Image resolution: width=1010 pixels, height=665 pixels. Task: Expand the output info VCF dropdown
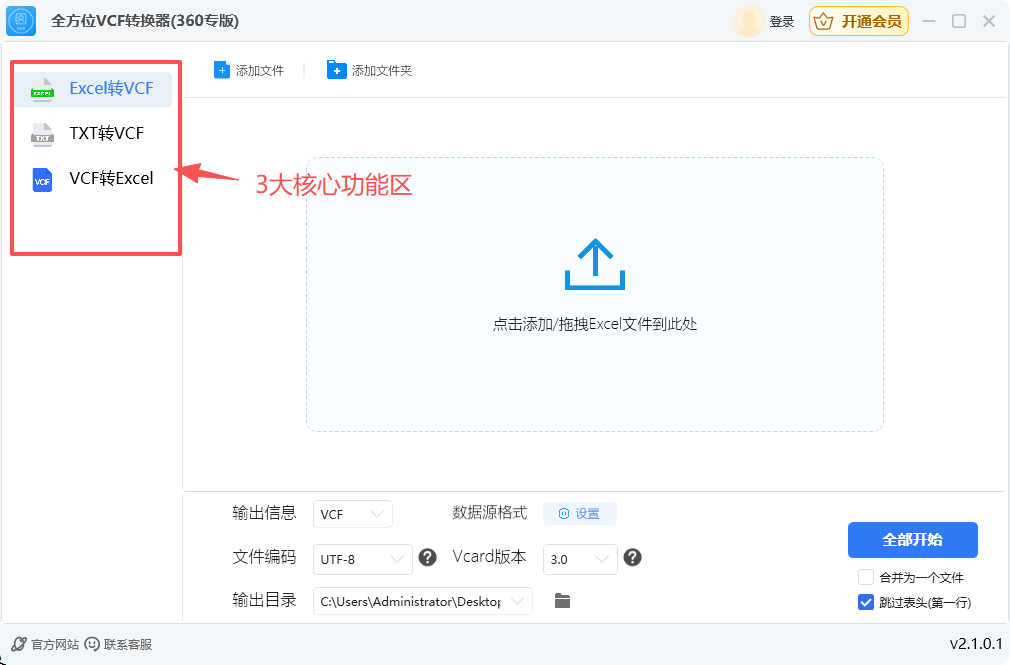click(352, 514)
